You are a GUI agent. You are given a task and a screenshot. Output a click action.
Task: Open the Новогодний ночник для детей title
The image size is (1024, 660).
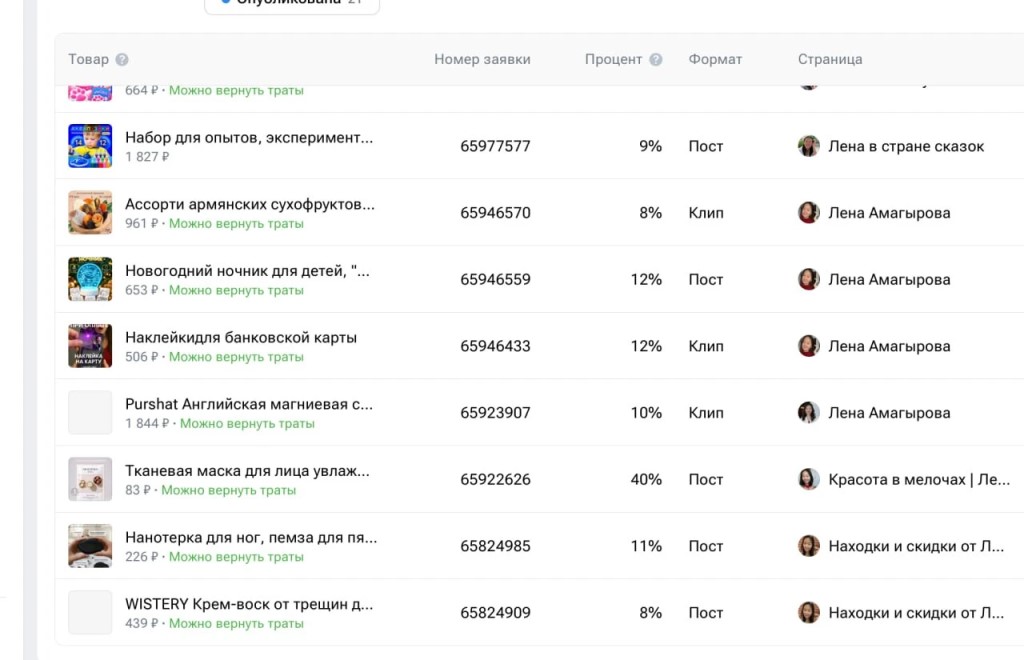click(248, 271)
